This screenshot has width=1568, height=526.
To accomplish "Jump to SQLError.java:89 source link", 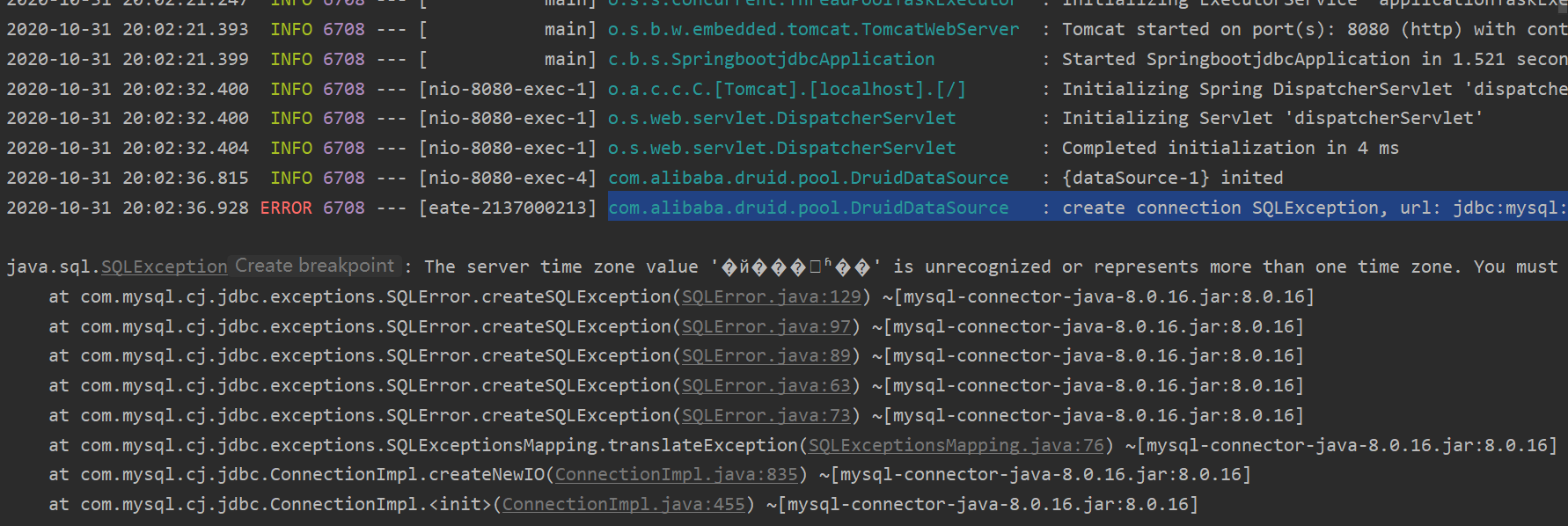I will [766, 355].
